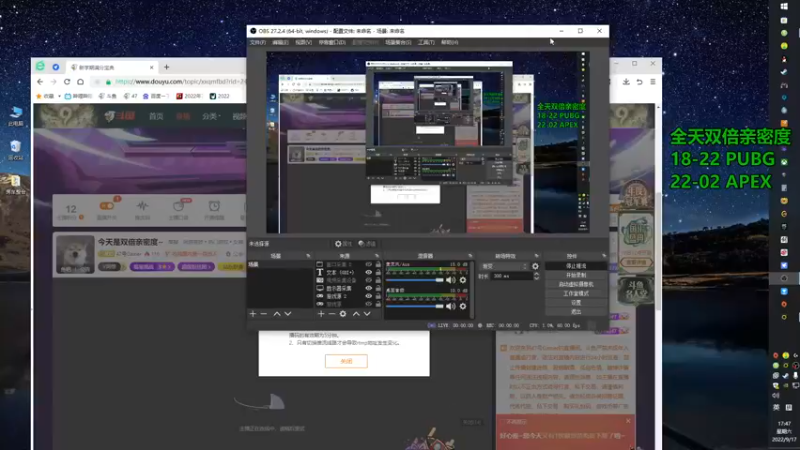The width and height of the screenshot is (800, 450).
Task: Pop out the Controls dock panel
Action: (604, 256)
